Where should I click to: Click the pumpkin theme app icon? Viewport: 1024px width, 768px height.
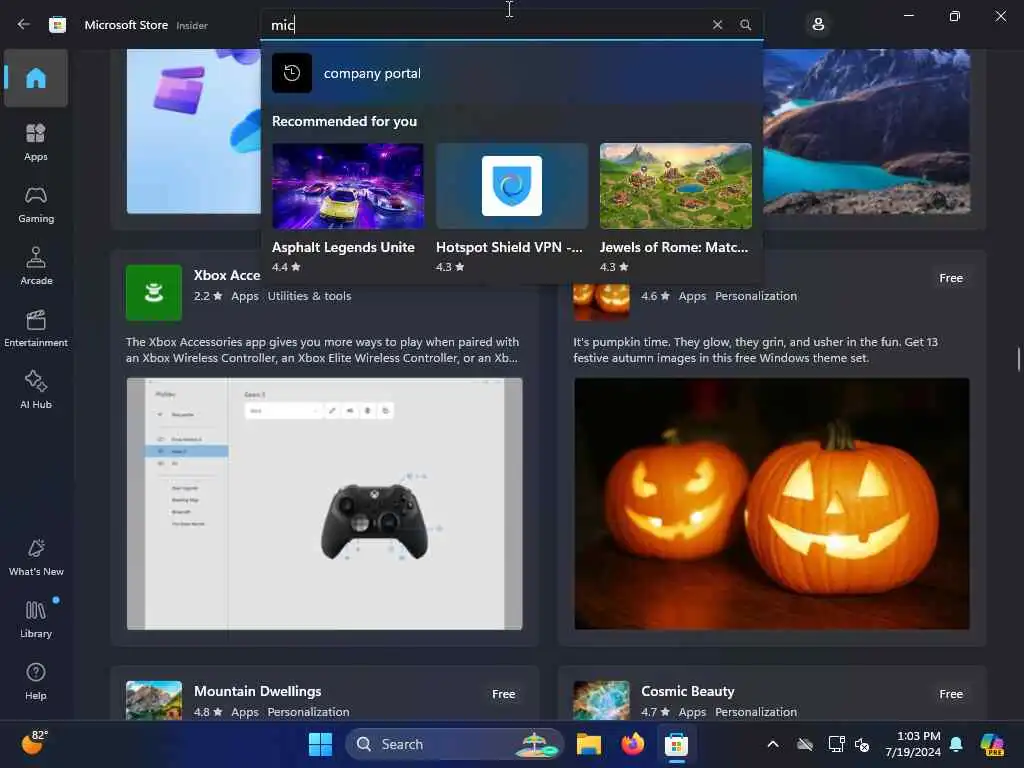(601, 301)
